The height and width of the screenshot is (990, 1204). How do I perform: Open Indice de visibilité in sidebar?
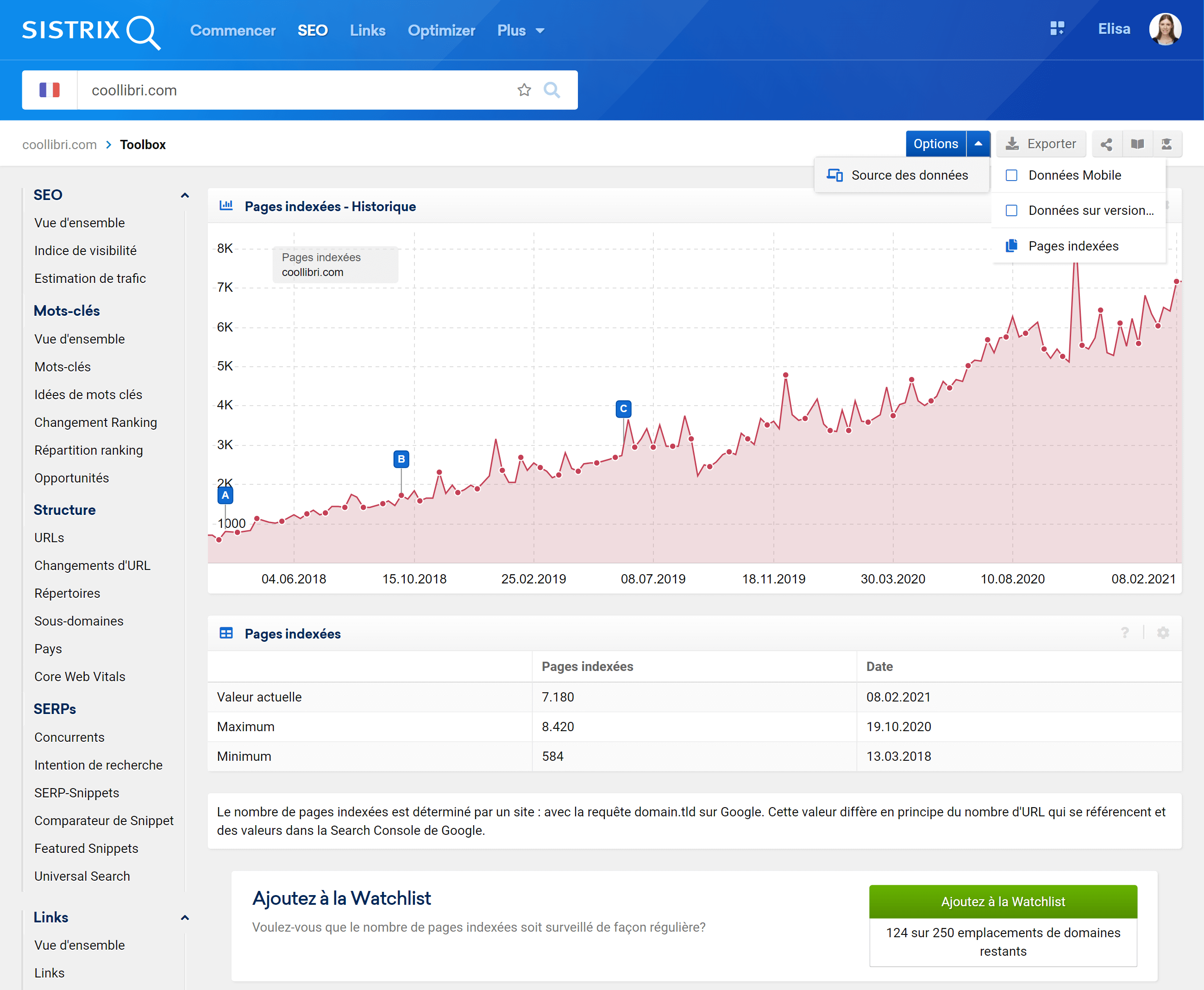click(x=86, y=251)
